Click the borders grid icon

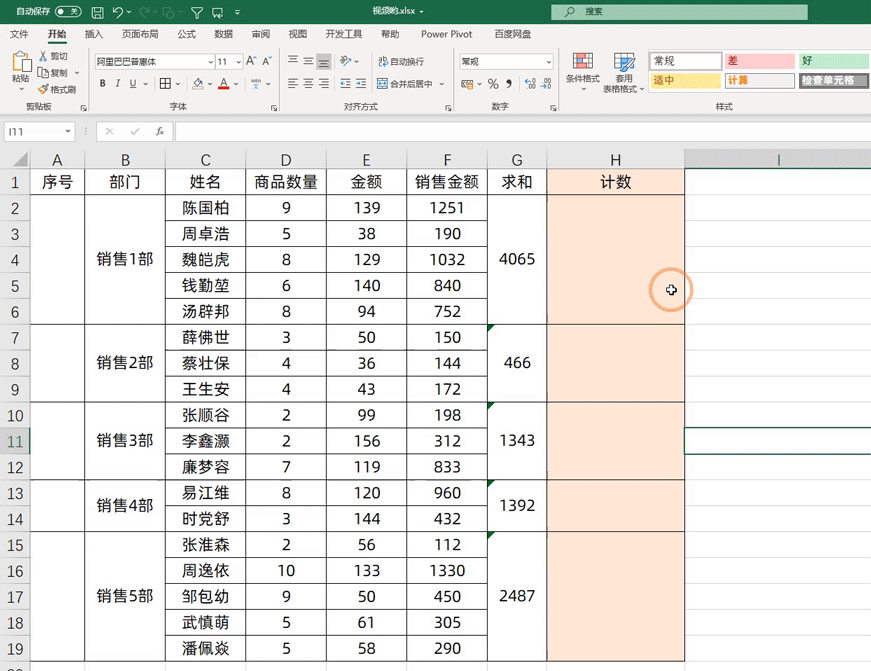(165, 83)
